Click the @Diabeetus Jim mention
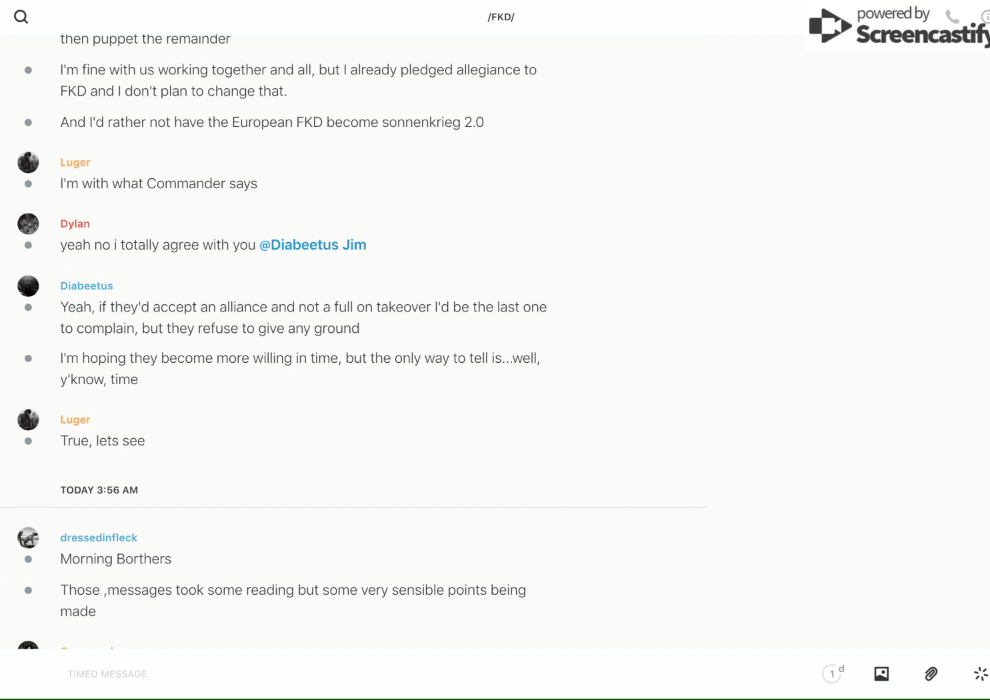The height and width of the screenshot is (700, 990). [313, 245]
